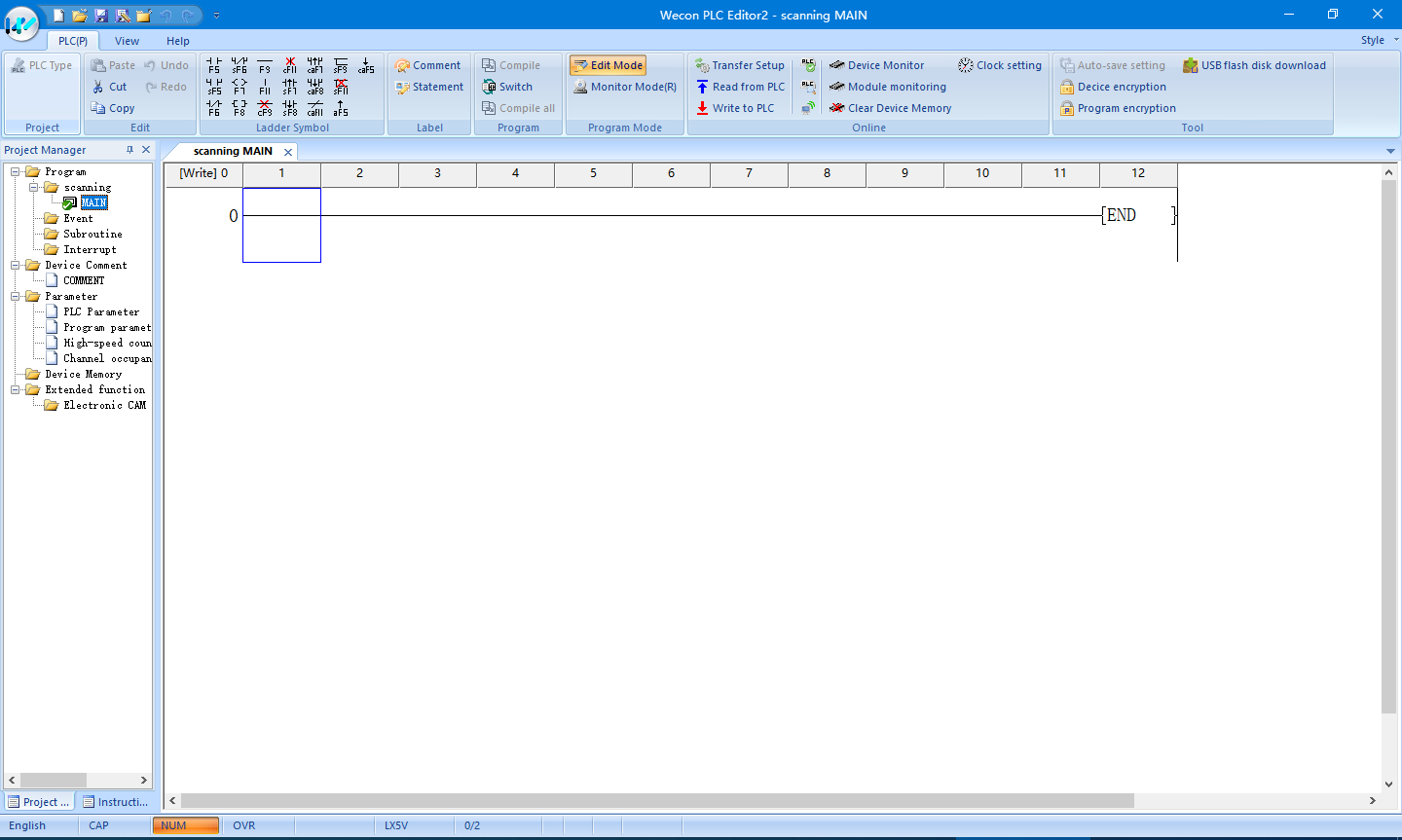The width and height of the screenshot is (1402, 840).
Task: Pin the Project Manager panel
Action: coord(129,150)
